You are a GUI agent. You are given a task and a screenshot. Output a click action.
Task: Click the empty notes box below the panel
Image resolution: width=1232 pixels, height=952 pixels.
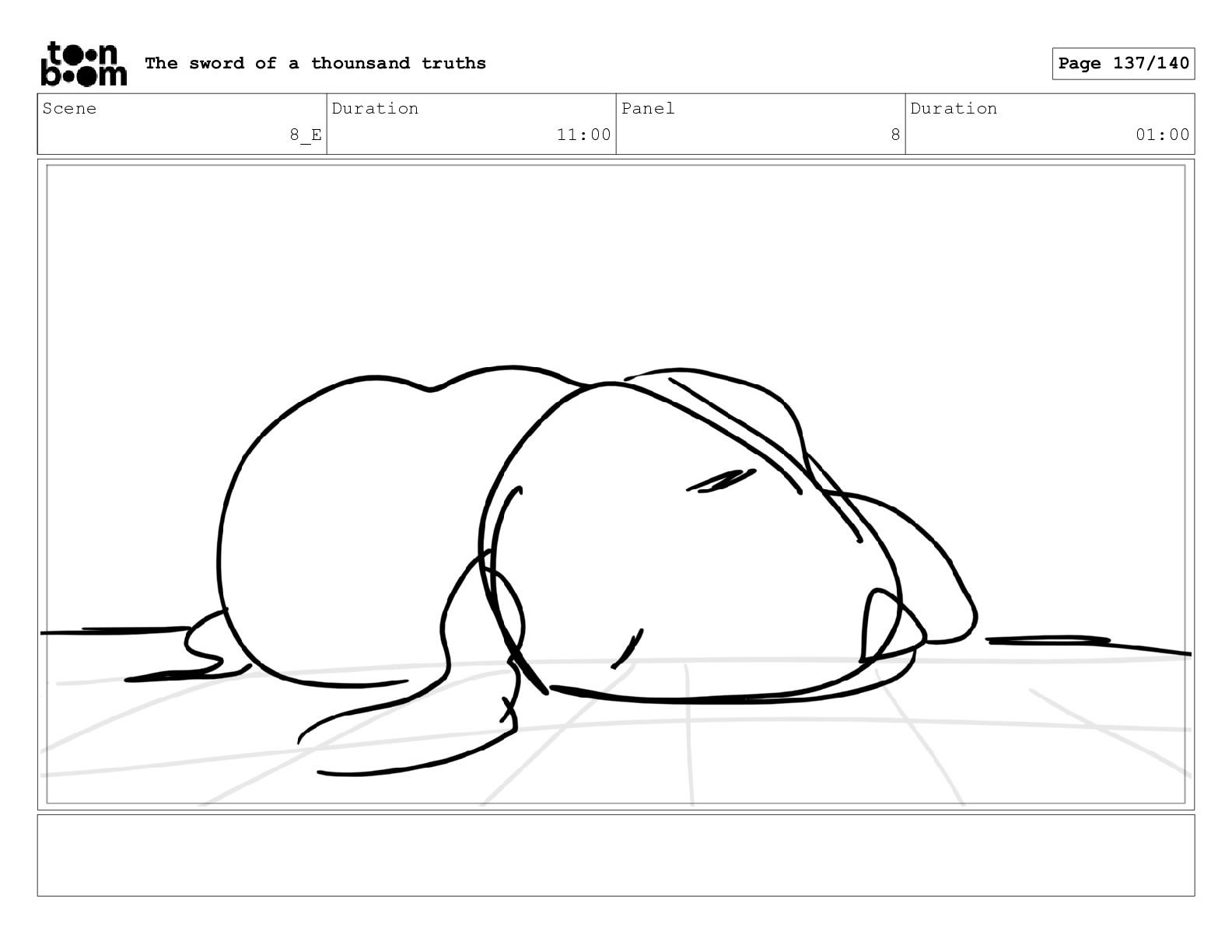pyautogui.click(x=616, y=856)
